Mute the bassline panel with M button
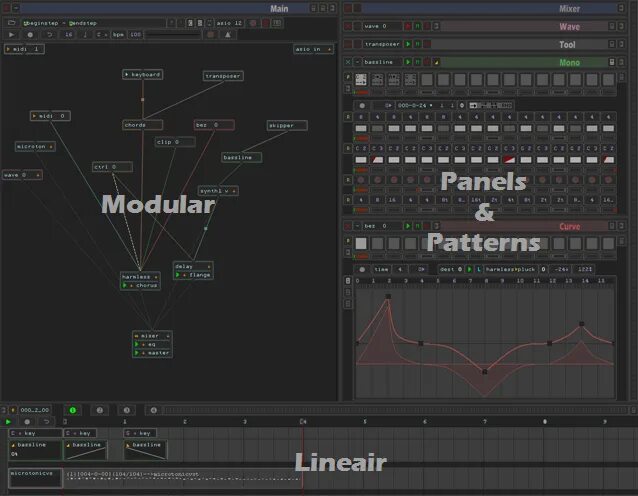The width and height of the screenshot is (638, 496). point(417,62)
